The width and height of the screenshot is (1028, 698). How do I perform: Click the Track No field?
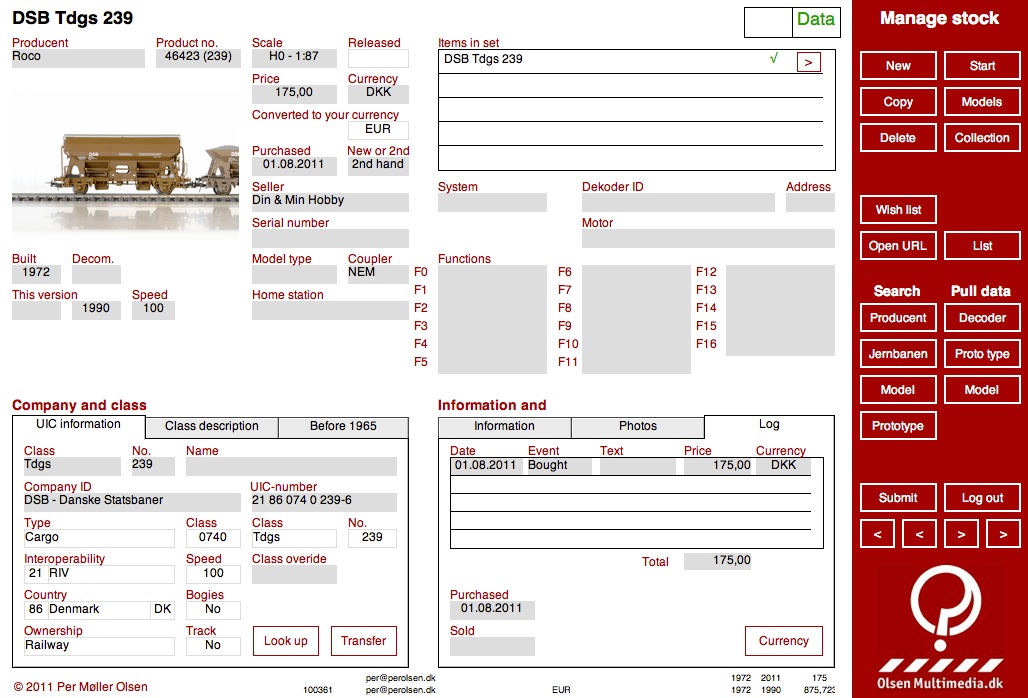(x=213, y=646)
